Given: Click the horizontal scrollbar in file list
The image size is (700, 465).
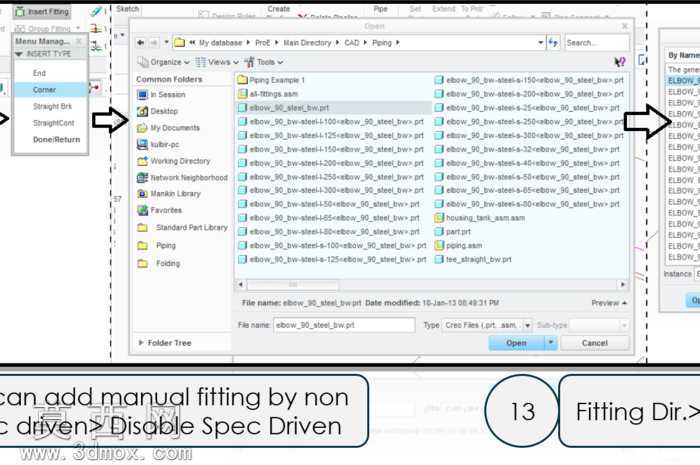Looking at the screenshot, I should coord(292,285).
